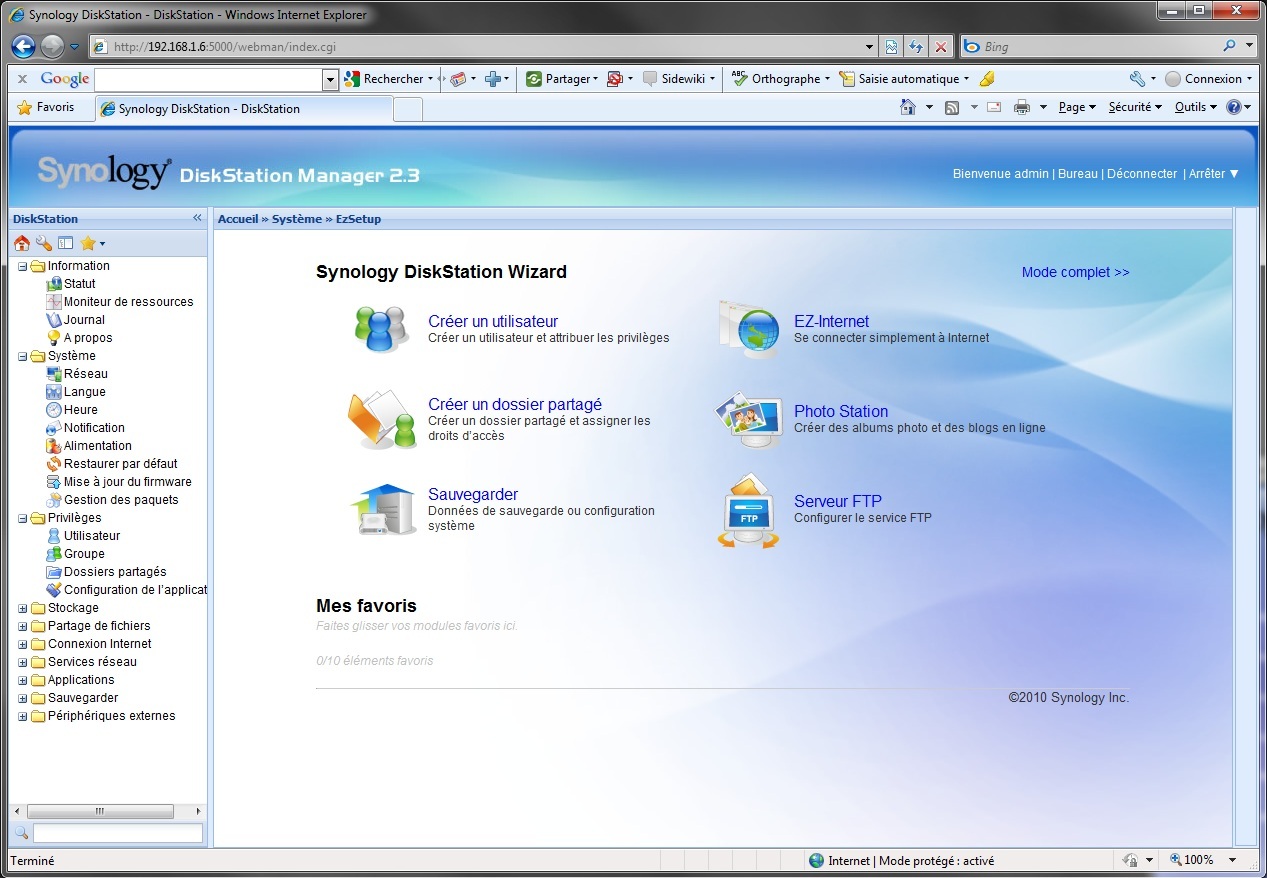Click the home icon in DiskStation panel
Image resolution: width=1267 pixels, height=878 pixels.
coord(22,243)
